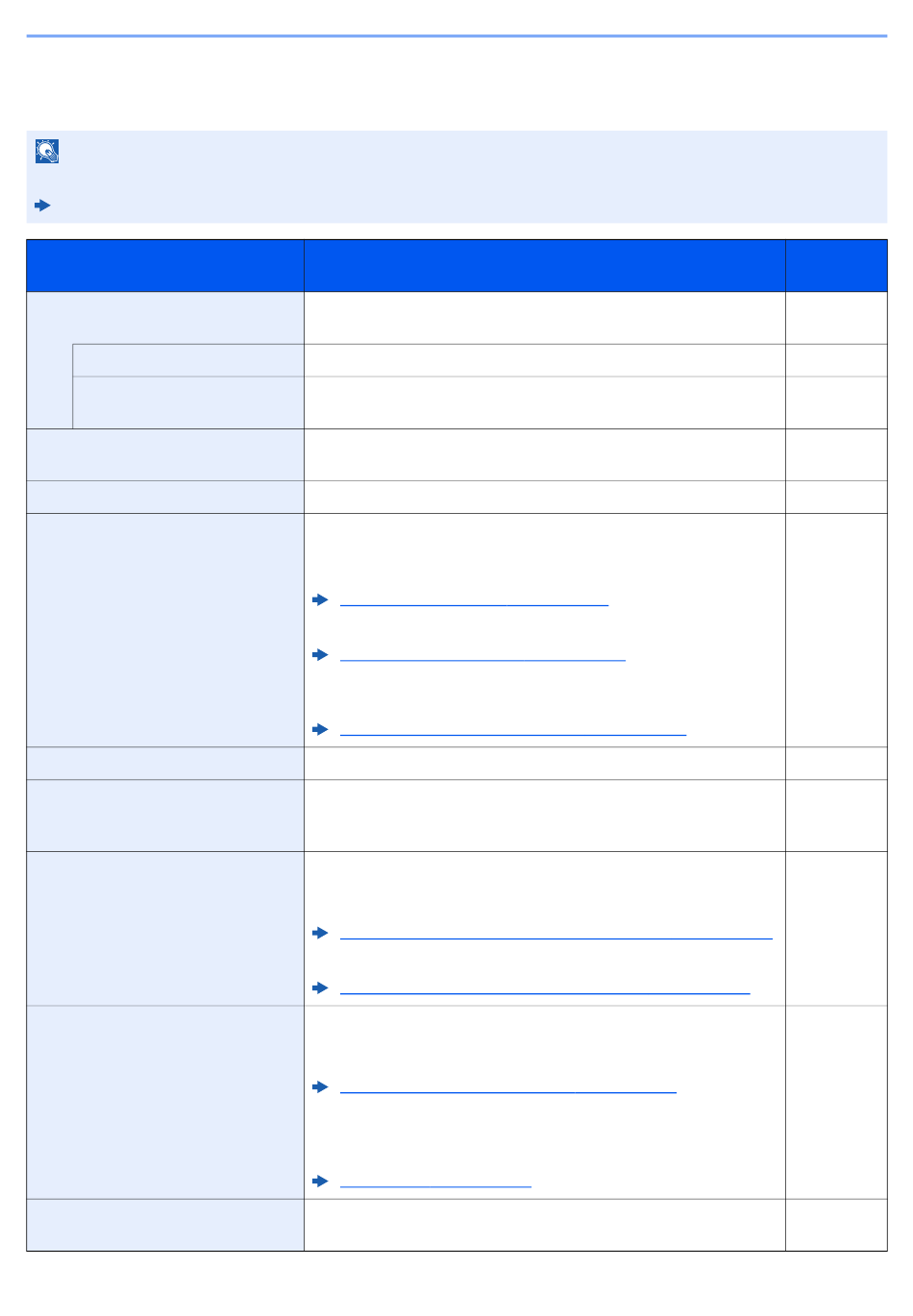Screen dimensions: 913x1316
Task: Click the arrow beside the third underlined table link
Action: [x=321, y=729]
